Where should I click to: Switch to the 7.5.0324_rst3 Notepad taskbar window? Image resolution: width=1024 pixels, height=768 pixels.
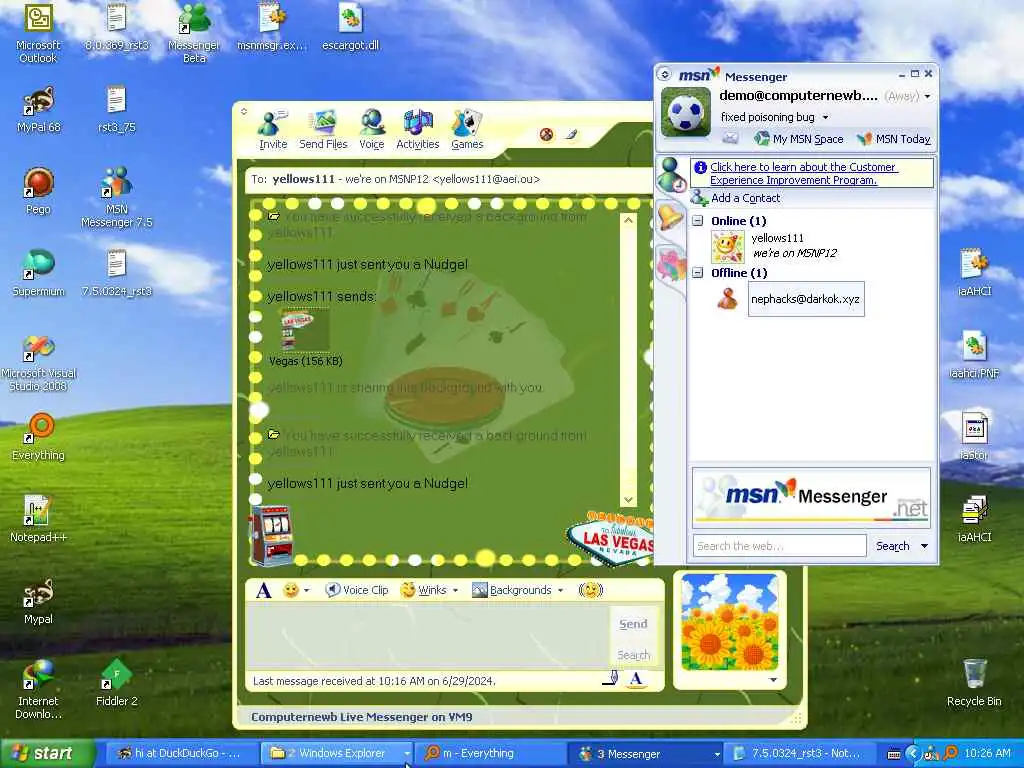[801, 754]
